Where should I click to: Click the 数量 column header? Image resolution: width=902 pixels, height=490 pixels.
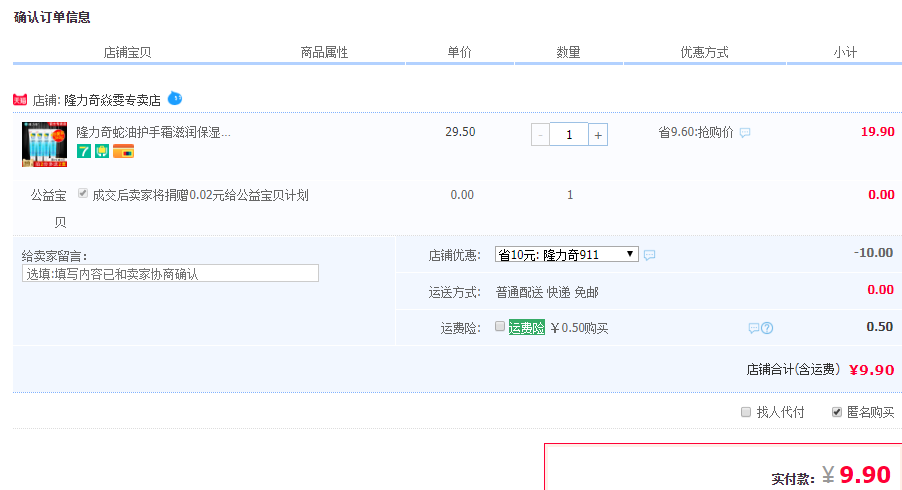(568, 52)
